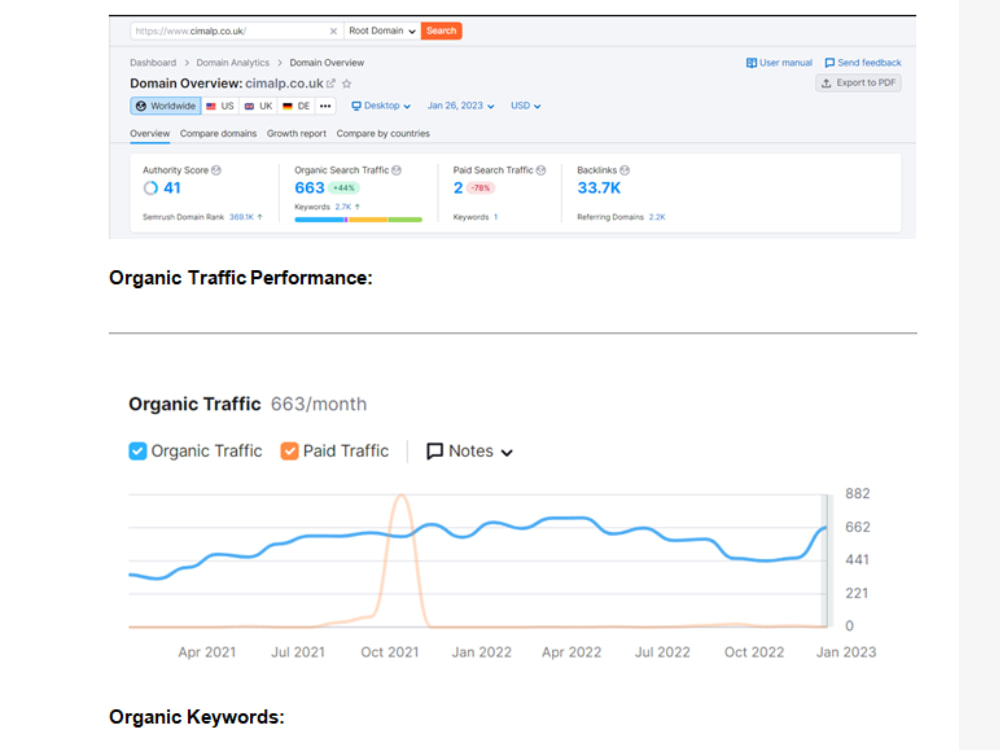The width and height of the screenshot is (1000, 750).
Task: Clear the domain URL with the X icon
Action: coord(333,31)
